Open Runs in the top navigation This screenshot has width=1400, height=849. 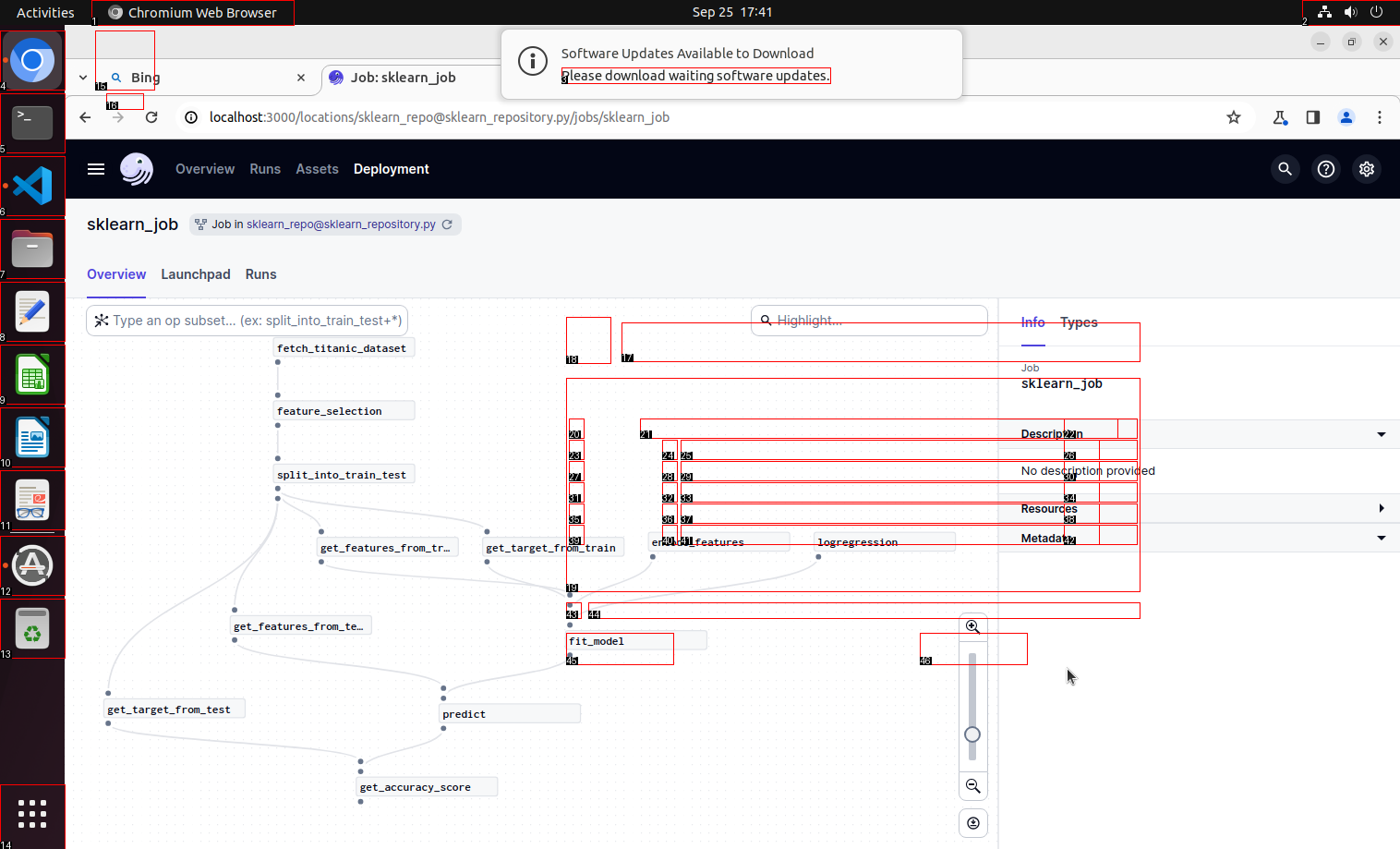(265, 169)
